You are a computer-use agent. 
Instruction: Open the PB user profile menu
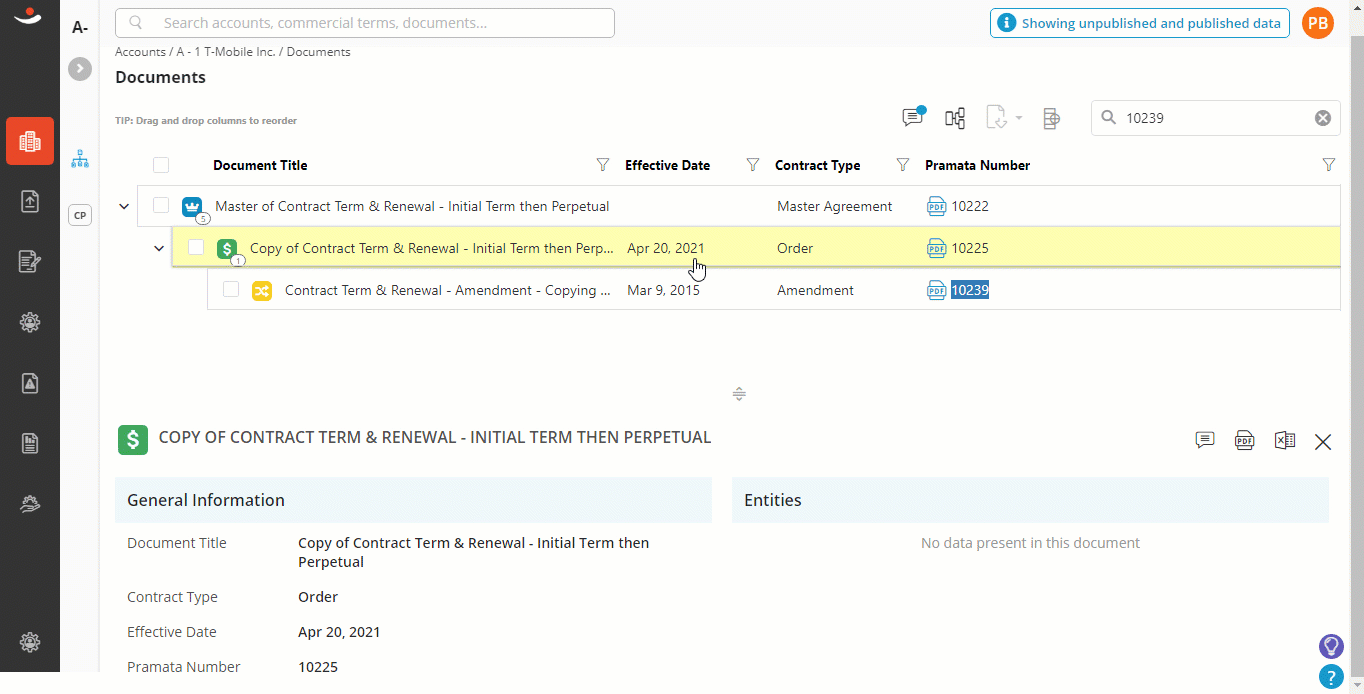click(x=1318, y=23)
